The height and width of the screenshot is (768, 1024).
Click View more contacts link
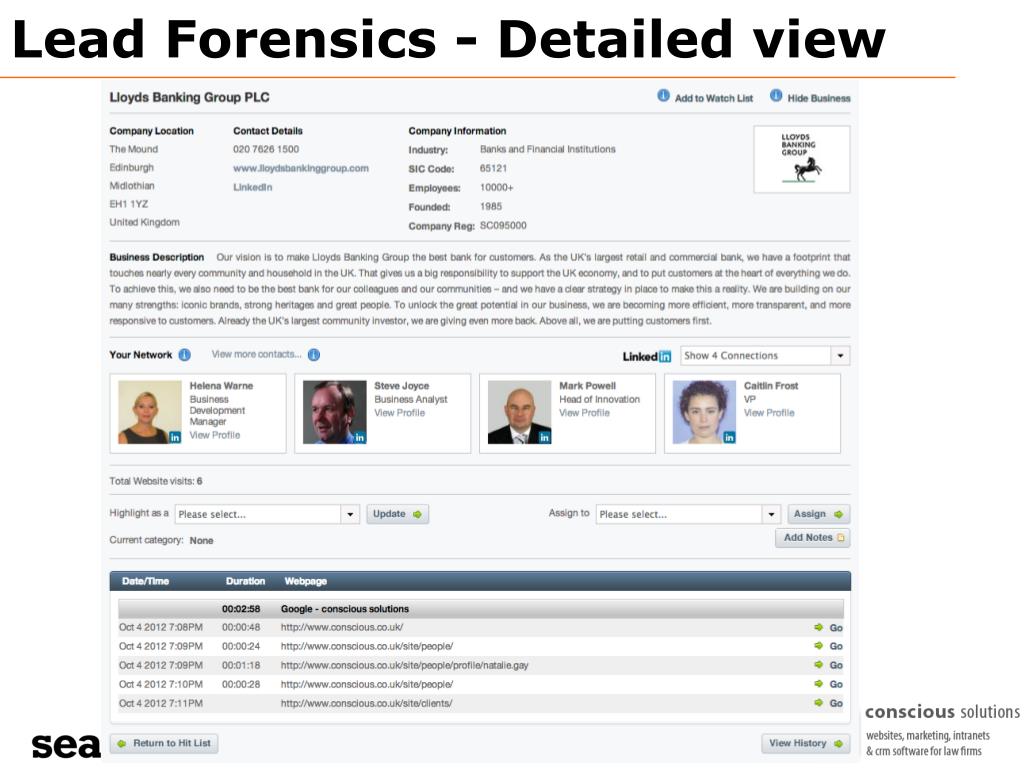[x=257, y=354]
